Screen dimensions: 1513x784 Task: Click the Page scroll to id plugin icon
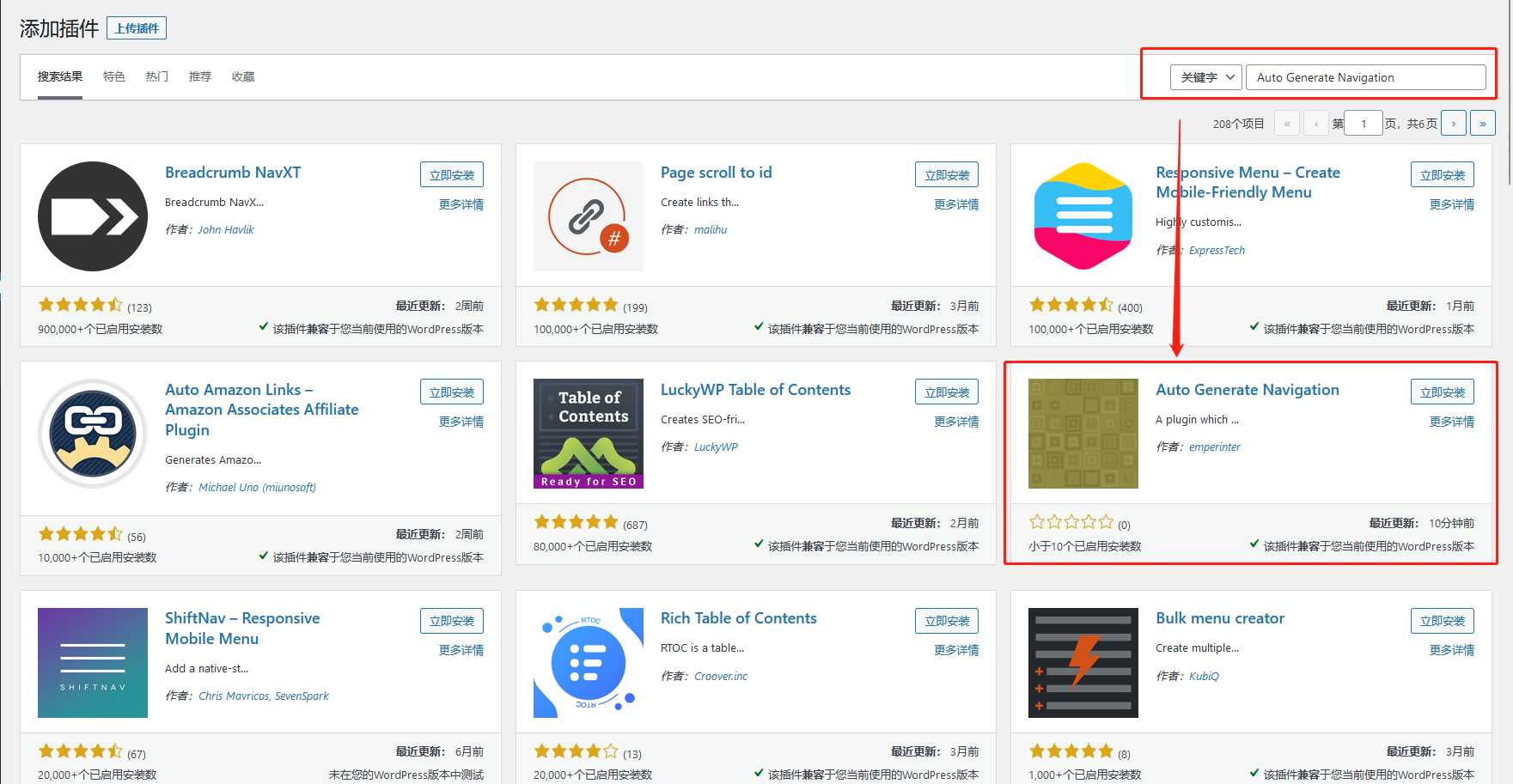(589, 216)
